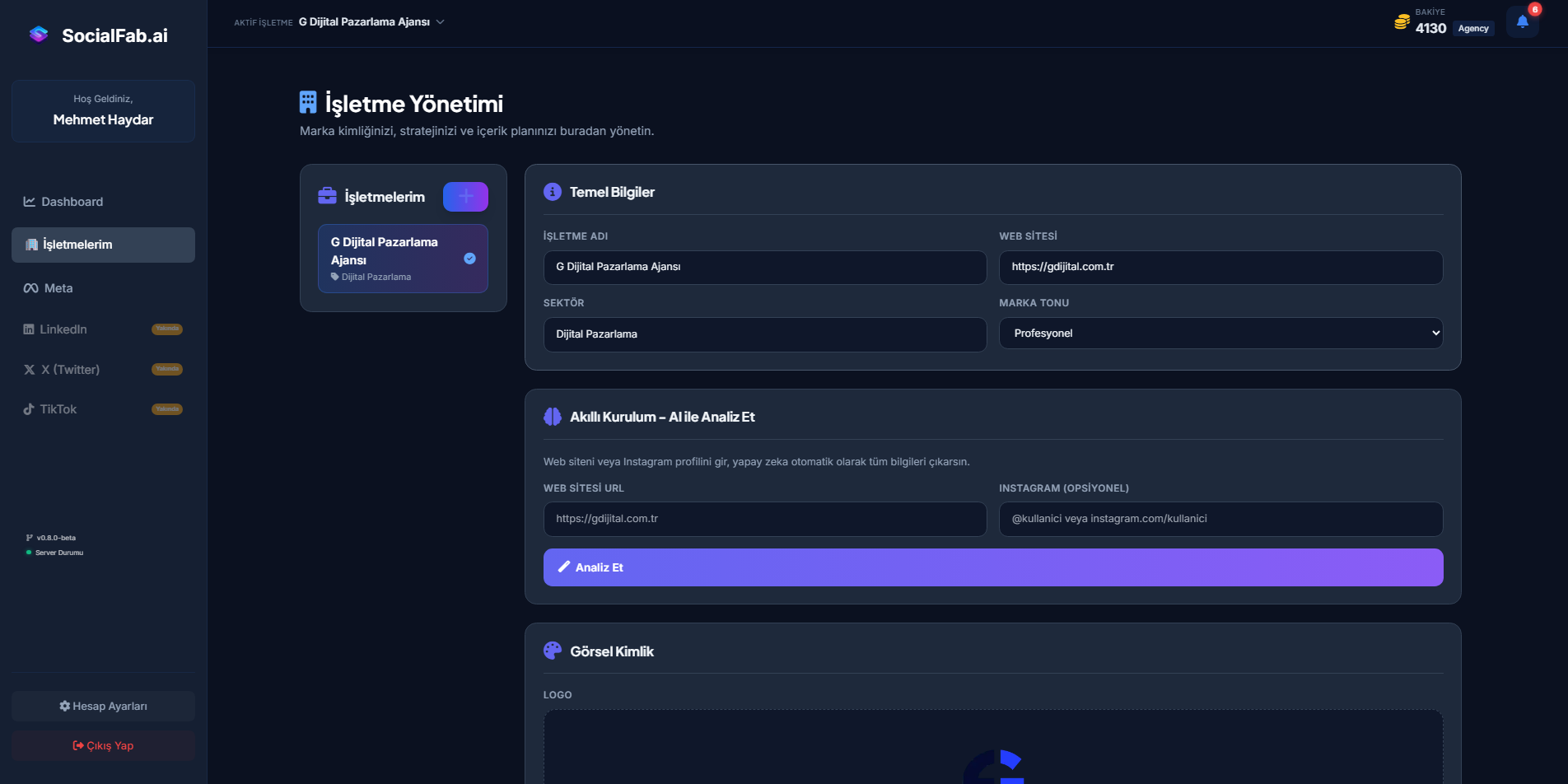Click the Temel Bilgiler info icon
This screenshot has height=784, width=1568.
553,192
